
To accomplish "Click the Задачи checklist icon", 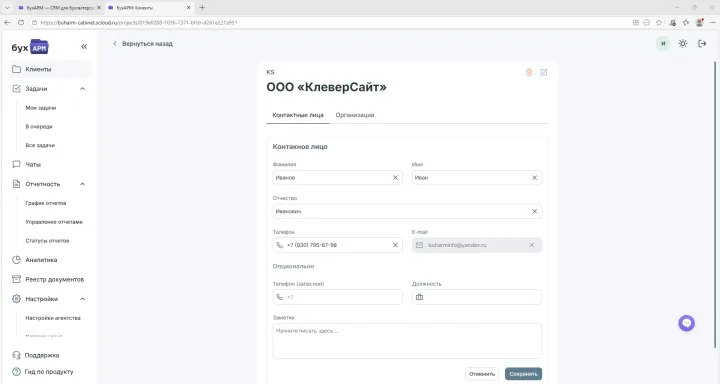I will point(17,89).
